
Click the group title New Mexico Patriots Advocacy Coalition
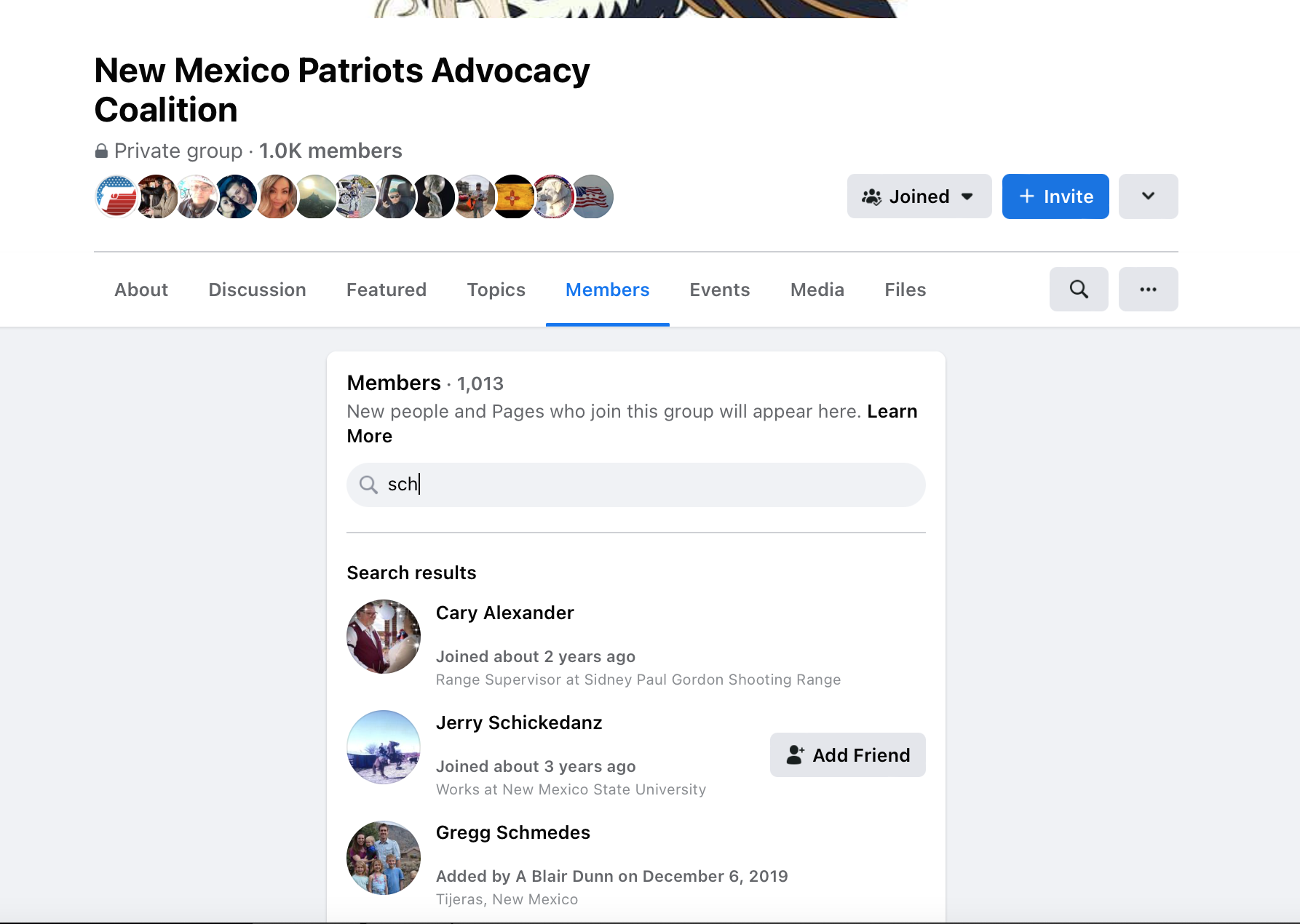pos(342,90)
